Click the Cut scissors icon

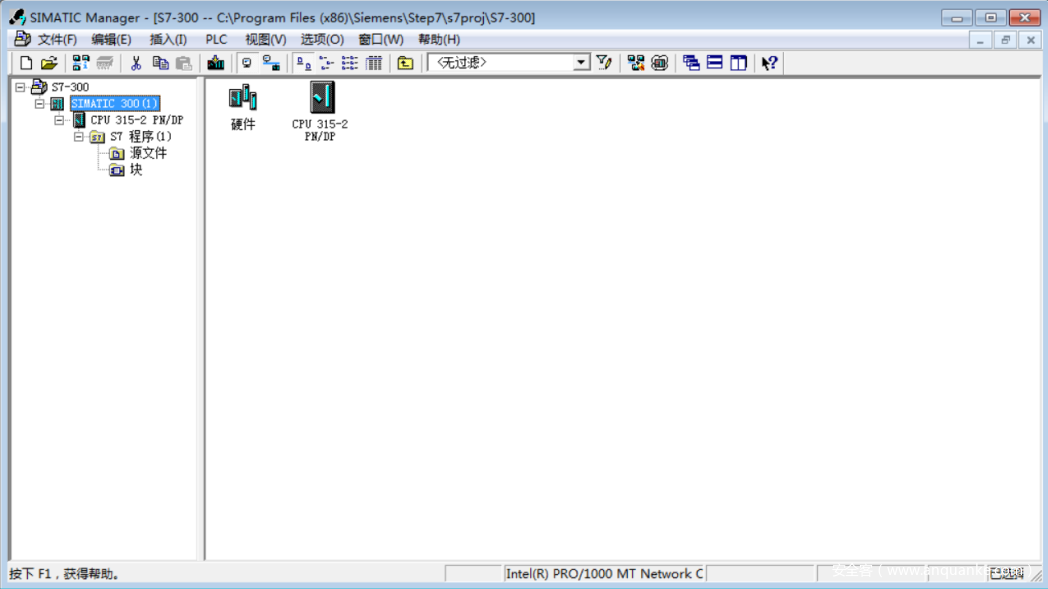[136, 63]
